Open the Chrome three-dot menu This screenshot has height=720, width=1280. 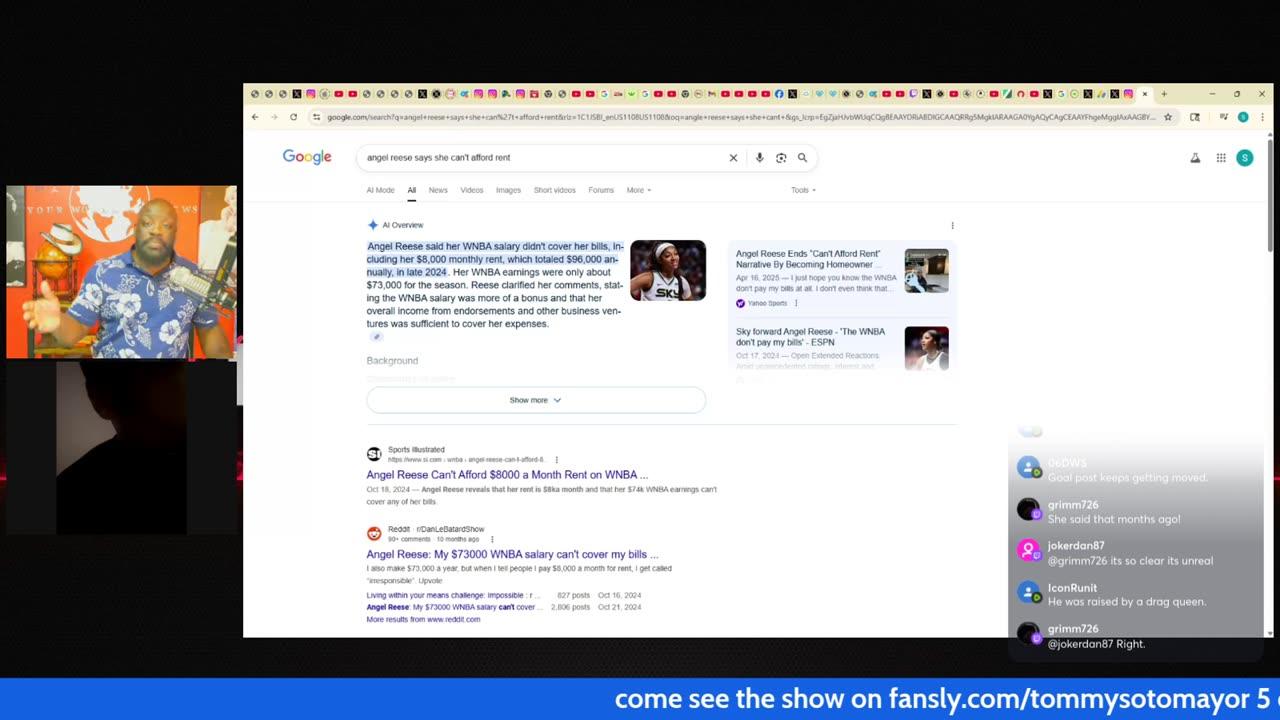(1261, 117)
